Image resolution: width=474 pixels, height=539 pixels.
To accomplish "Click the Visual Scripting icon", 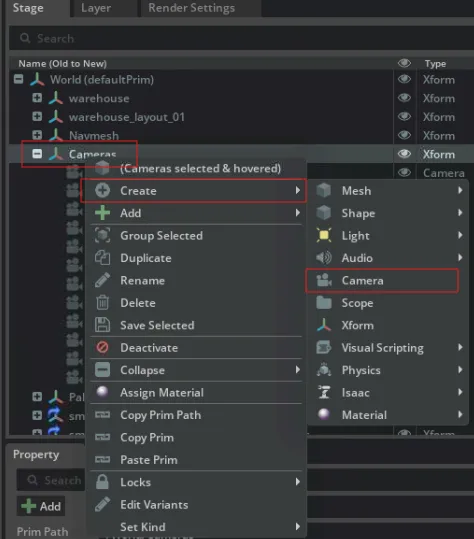I will 323,348.
